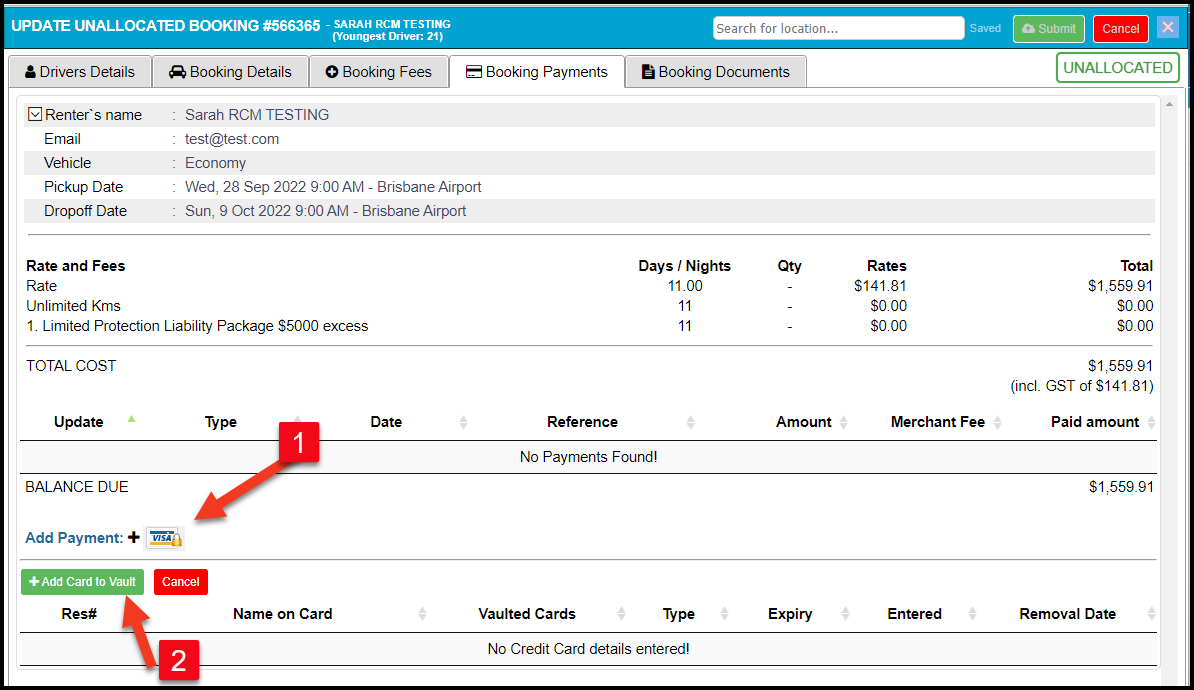
Task: Submit the booking update
Action: point(1049,29)
